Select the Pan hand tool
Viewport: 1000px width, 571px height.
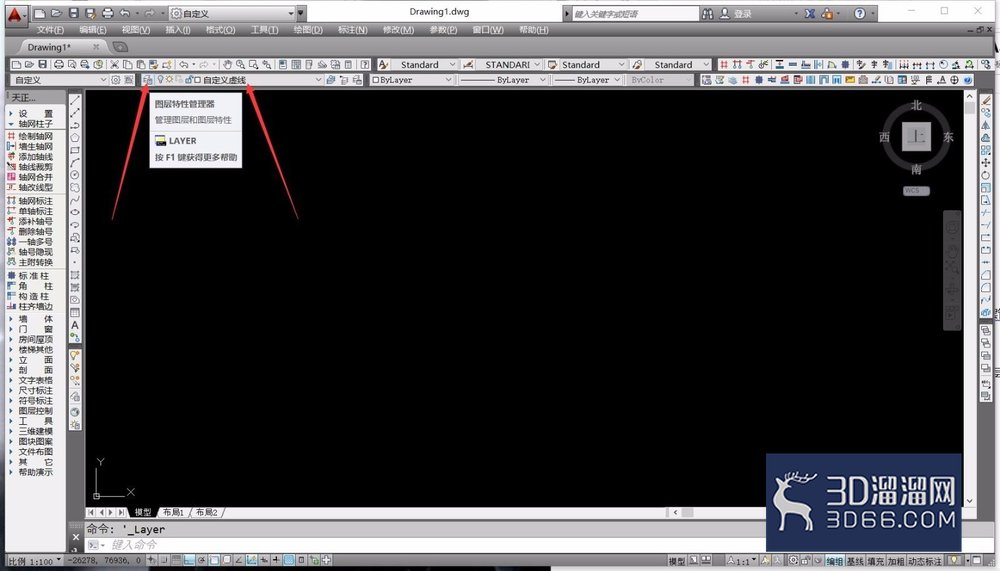coord(227,64)
